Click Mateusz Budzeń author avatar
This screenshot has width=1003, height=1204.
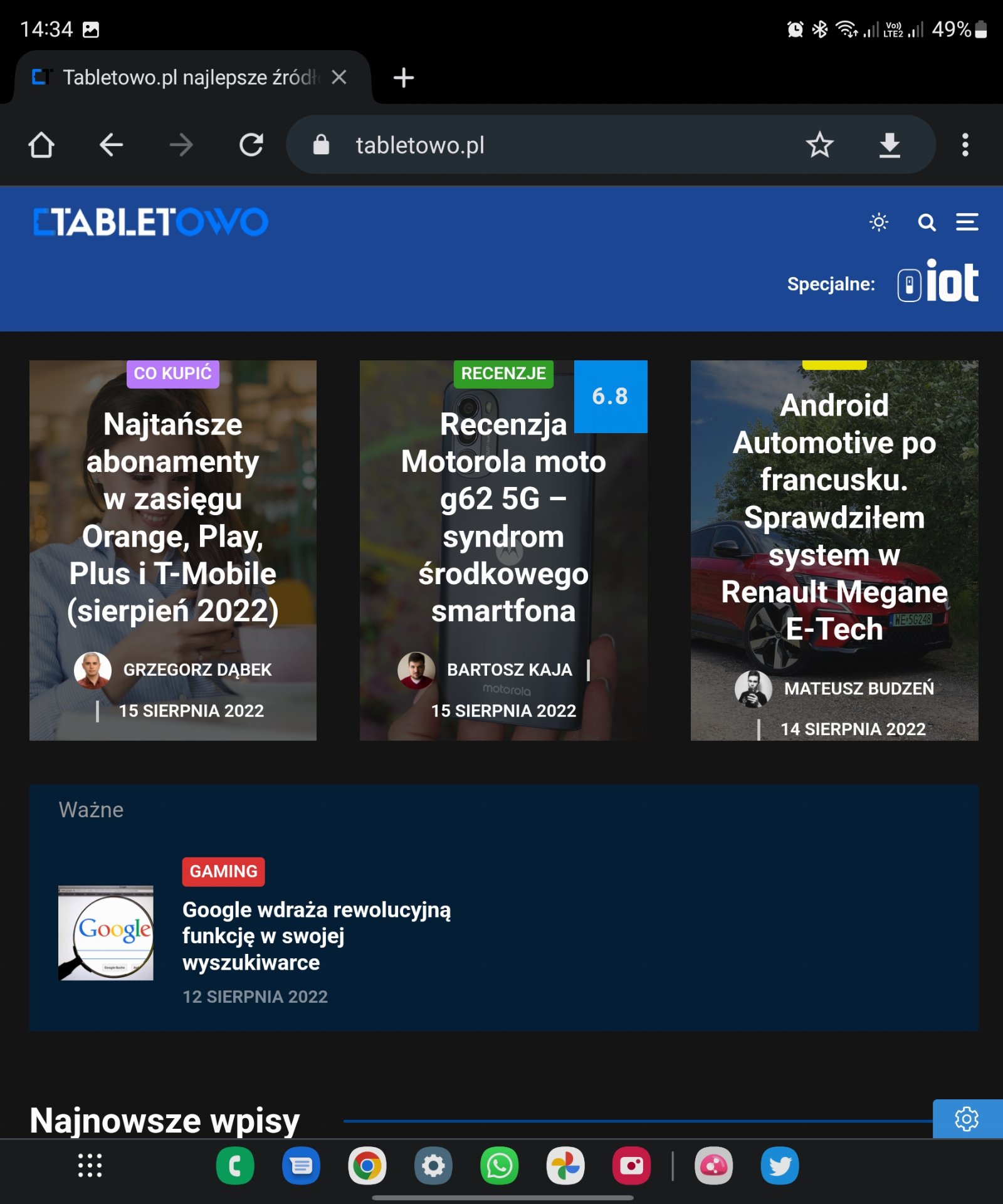coord(754,689)
